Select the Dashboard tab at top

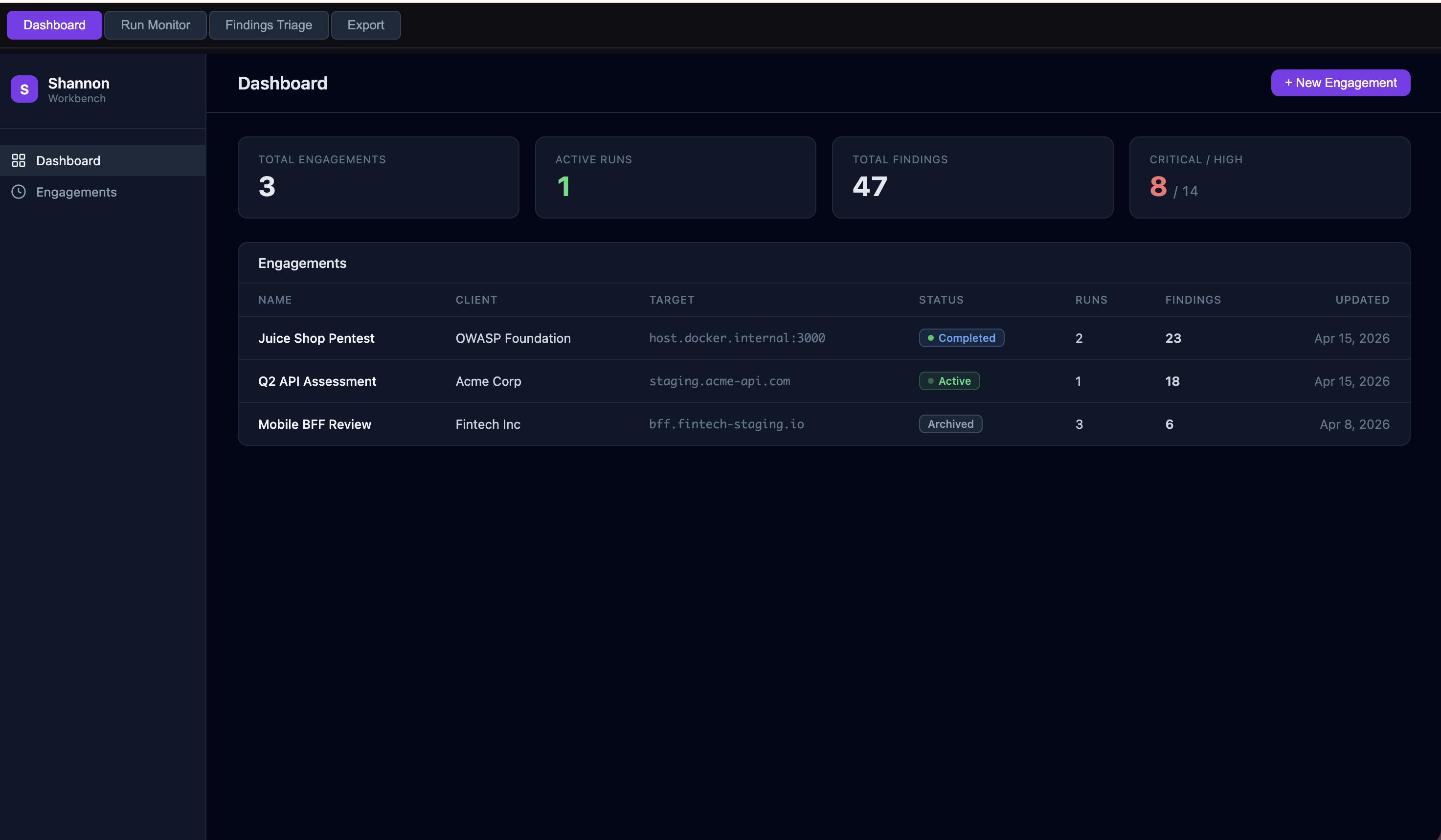point(54,25)
